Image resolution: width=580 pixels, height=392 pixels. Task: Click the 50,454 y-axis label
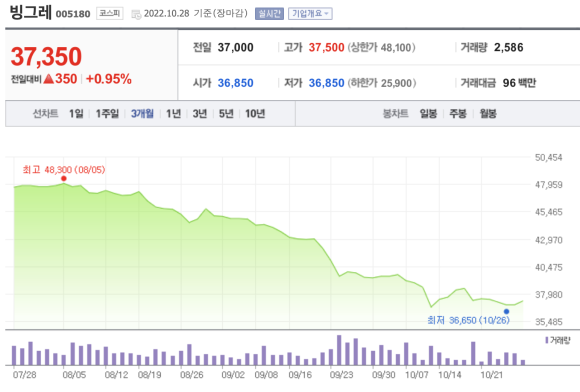549,158
